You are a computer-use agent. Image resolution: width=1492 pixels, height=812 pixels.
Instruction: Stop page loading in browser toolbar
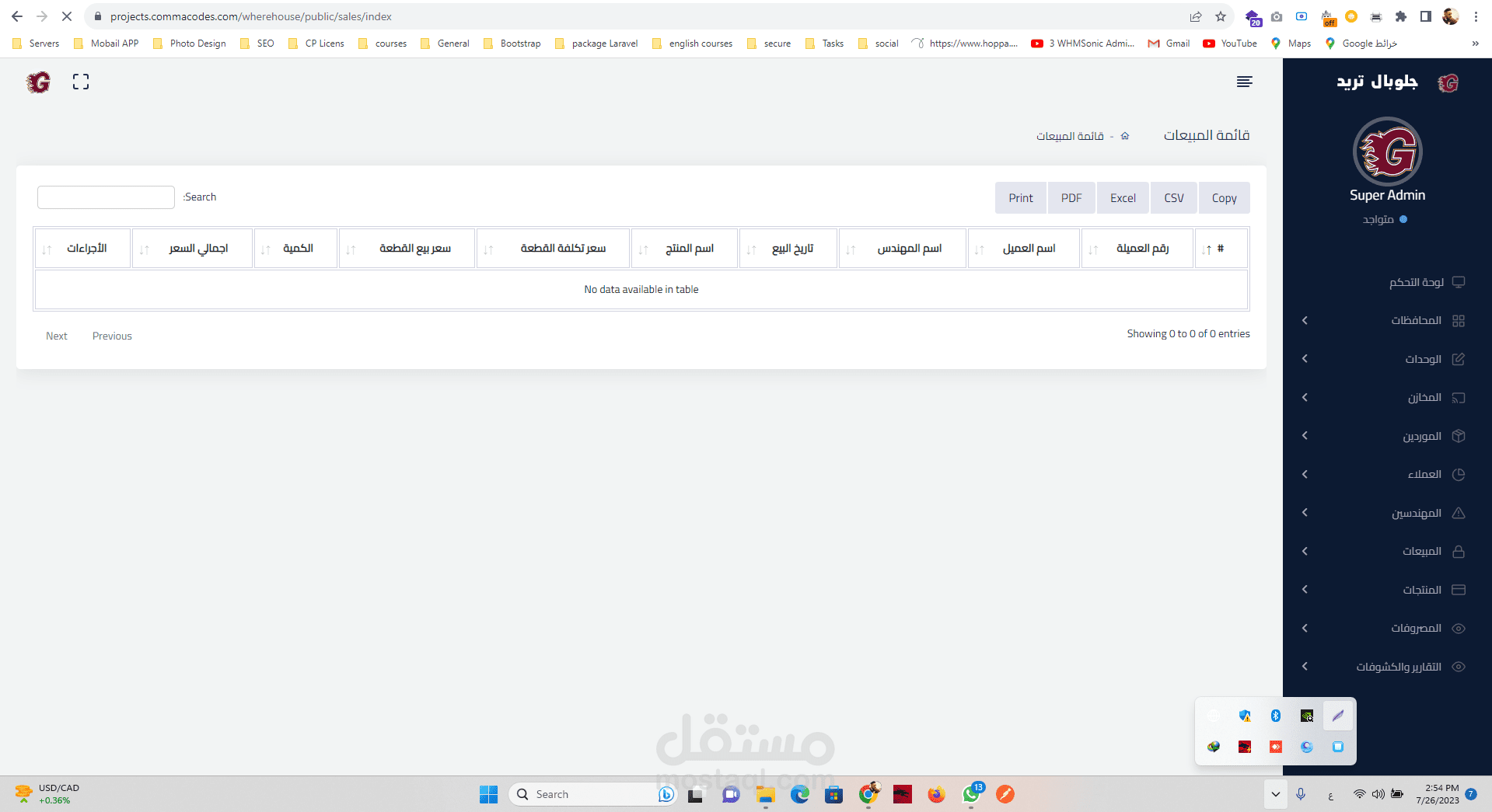[x=67, y=16]
